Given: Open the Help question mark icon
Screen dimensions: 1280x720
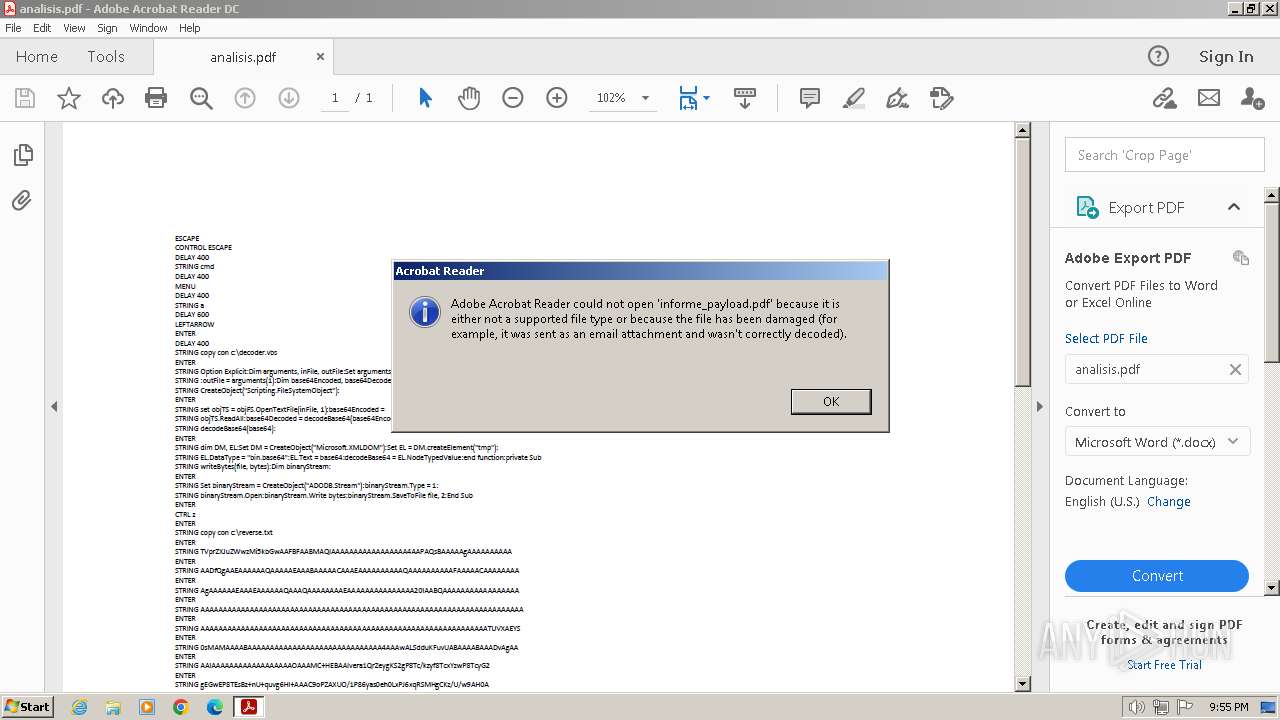Looking at the screenshot, I should pos(1158,57).
